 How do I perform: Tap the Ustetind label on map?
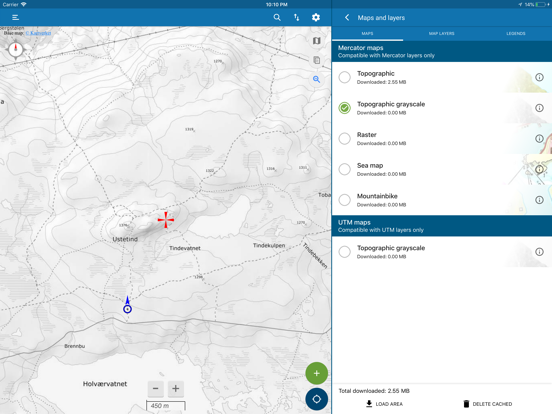[125, 239]
